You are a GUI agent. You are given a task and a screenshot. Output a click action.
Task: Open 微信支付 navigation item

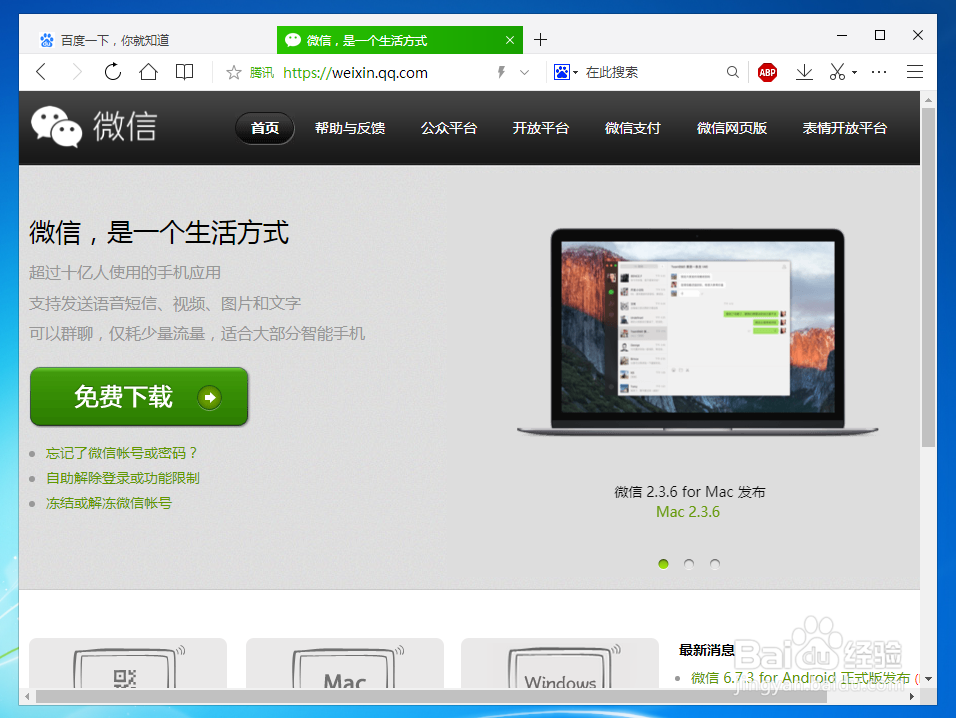click(633, 128)
